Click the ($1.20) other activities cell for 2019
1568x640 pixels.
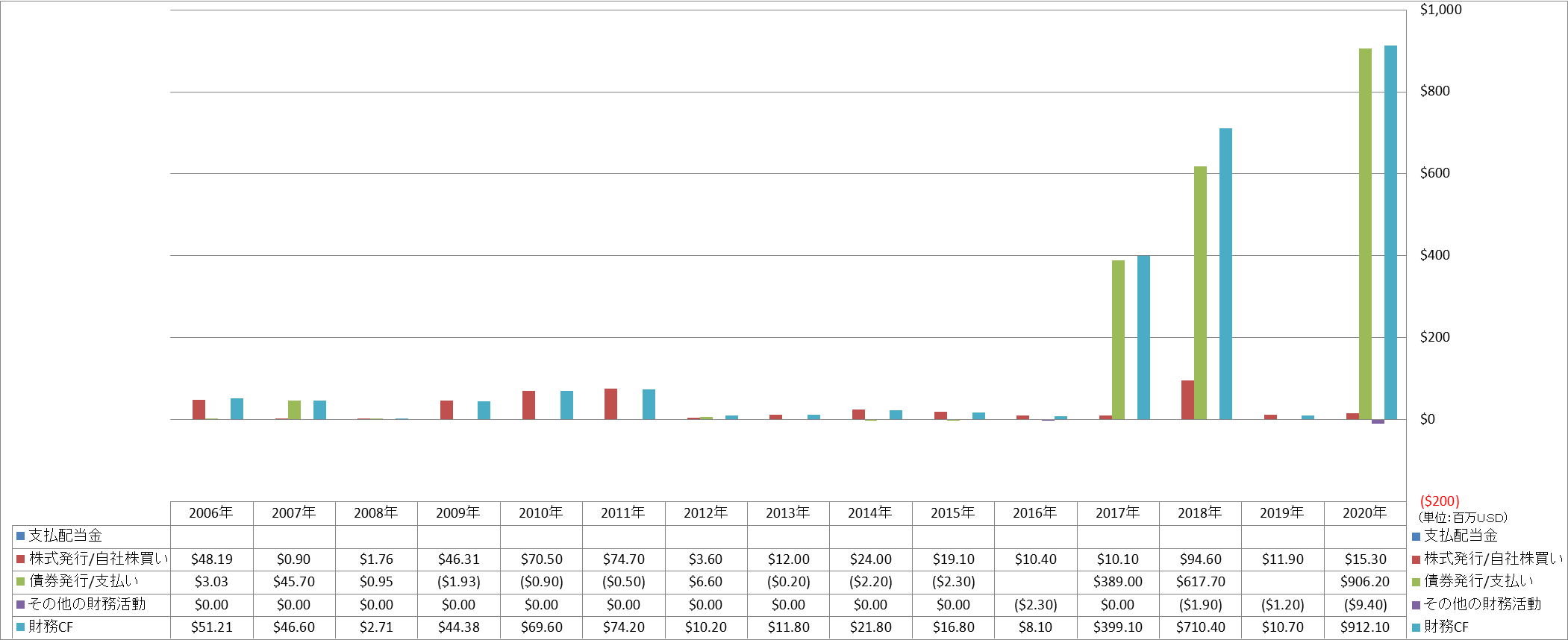tap(1283, 605)
